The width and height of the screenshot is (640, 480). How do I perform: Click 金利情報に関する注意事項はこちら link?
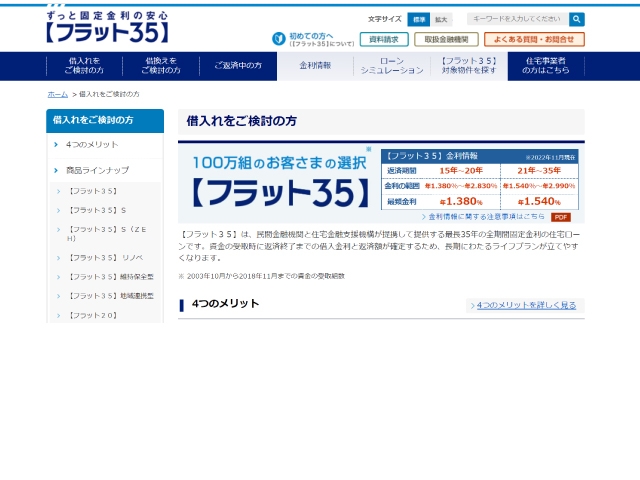486,217
